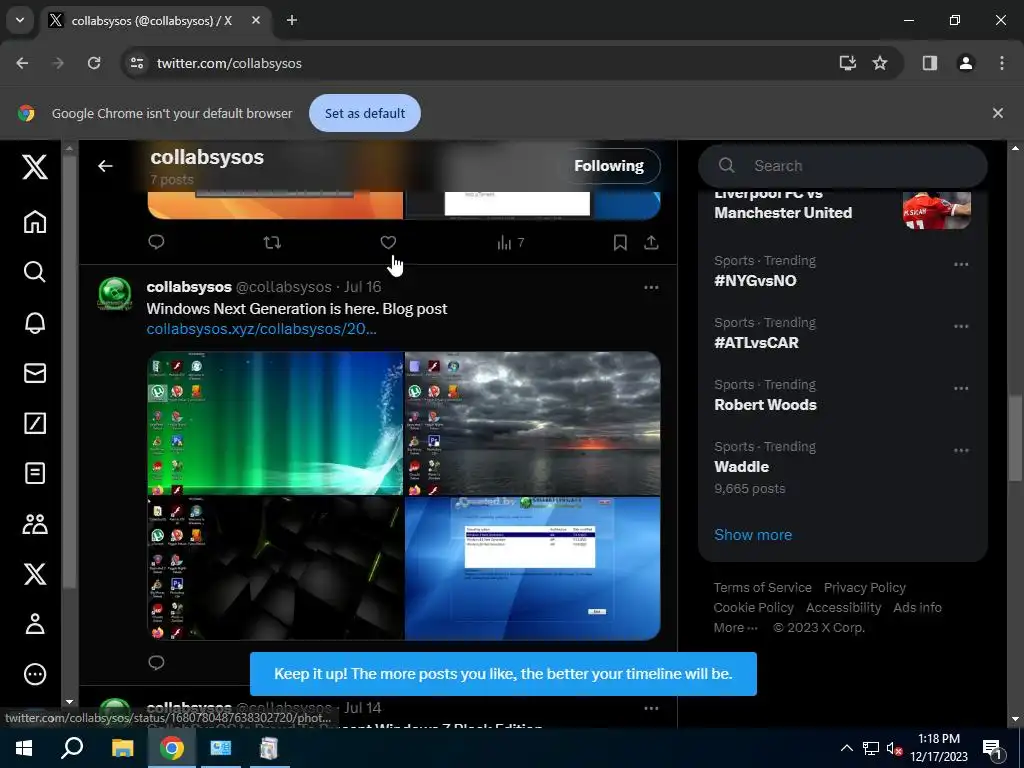Image resolution: width=1024 pixels, height=768 pixels.
Task: Open Privacy Policy link
Action: pos(865,588)
